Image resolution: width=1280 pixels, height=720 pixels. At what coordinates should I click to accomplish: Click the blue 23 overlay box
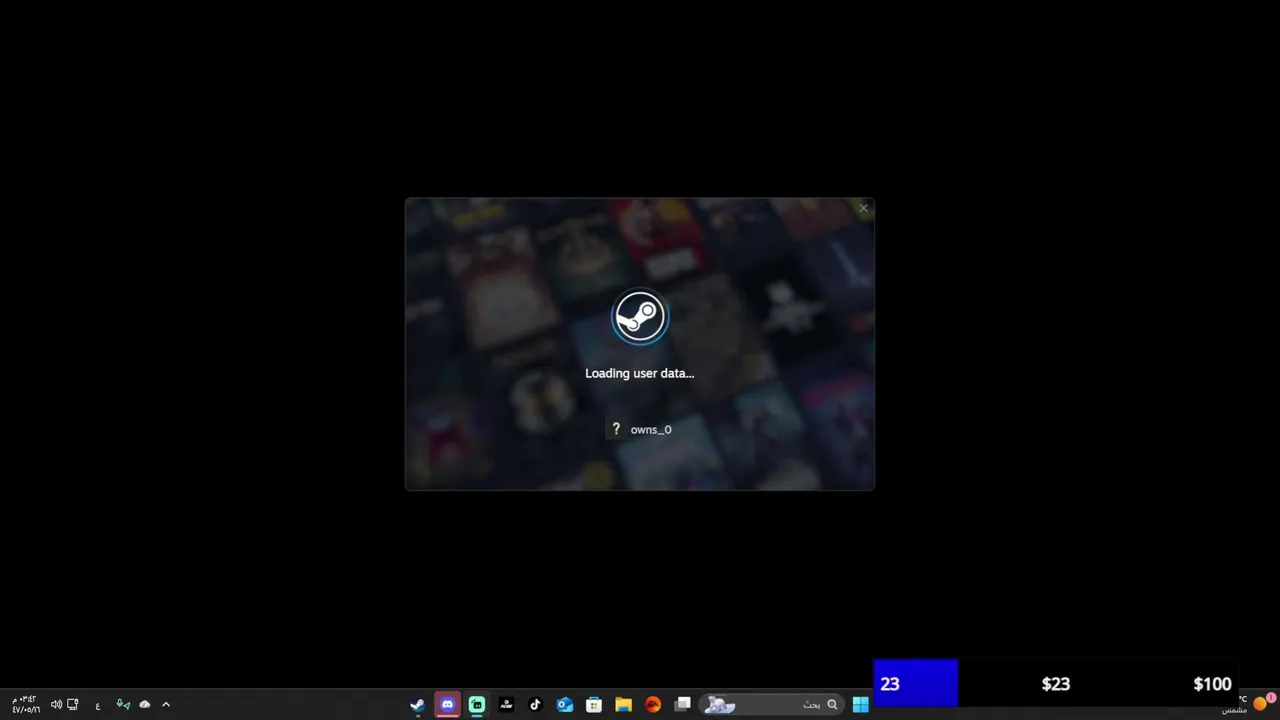(915, 683)
